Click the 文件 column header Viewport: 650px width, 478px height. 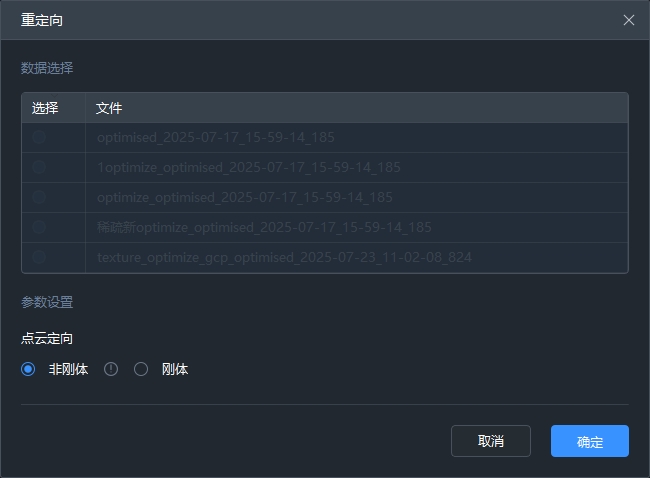109,108
